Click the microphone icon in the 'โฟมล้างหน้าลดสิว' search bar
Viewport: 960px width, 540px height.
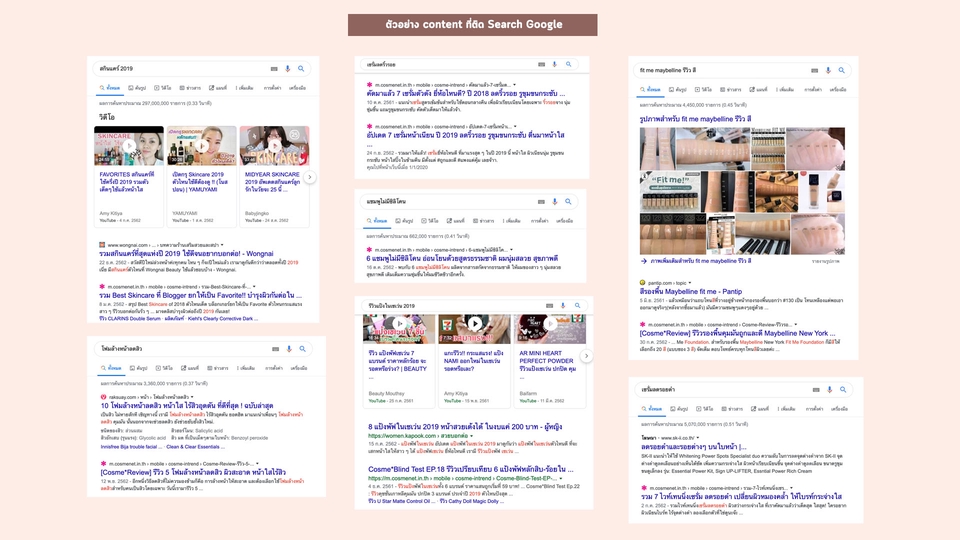click(x=289, y=348)
